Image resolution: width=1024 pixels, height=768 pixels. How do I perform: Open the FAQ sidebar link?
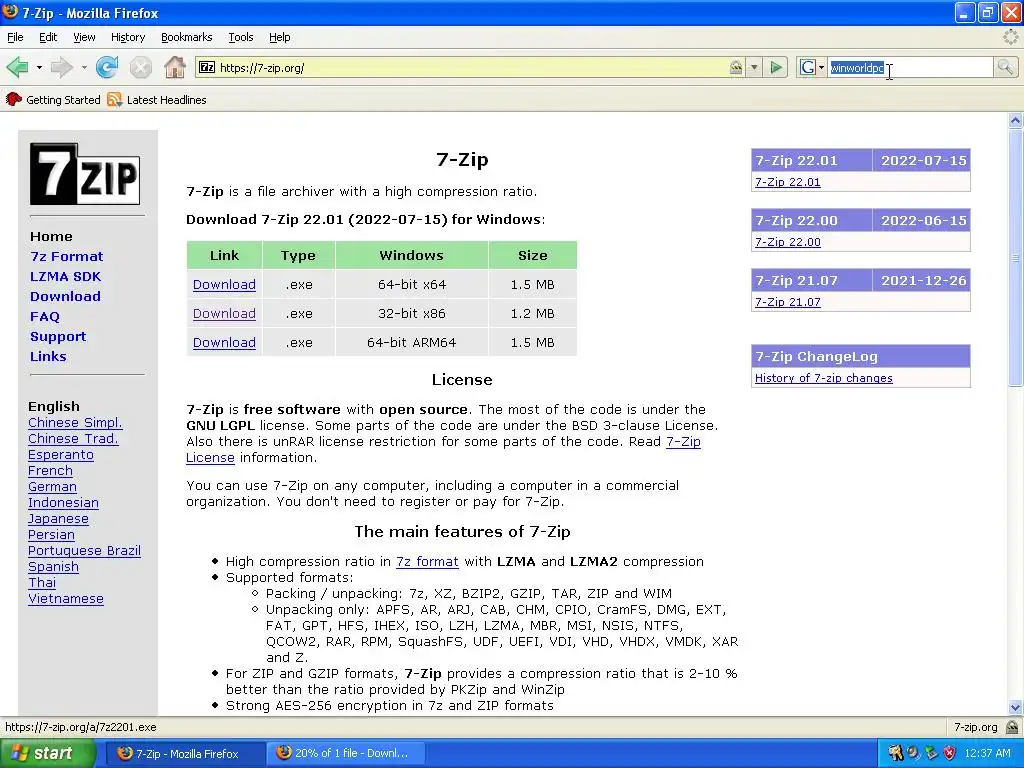44,317
